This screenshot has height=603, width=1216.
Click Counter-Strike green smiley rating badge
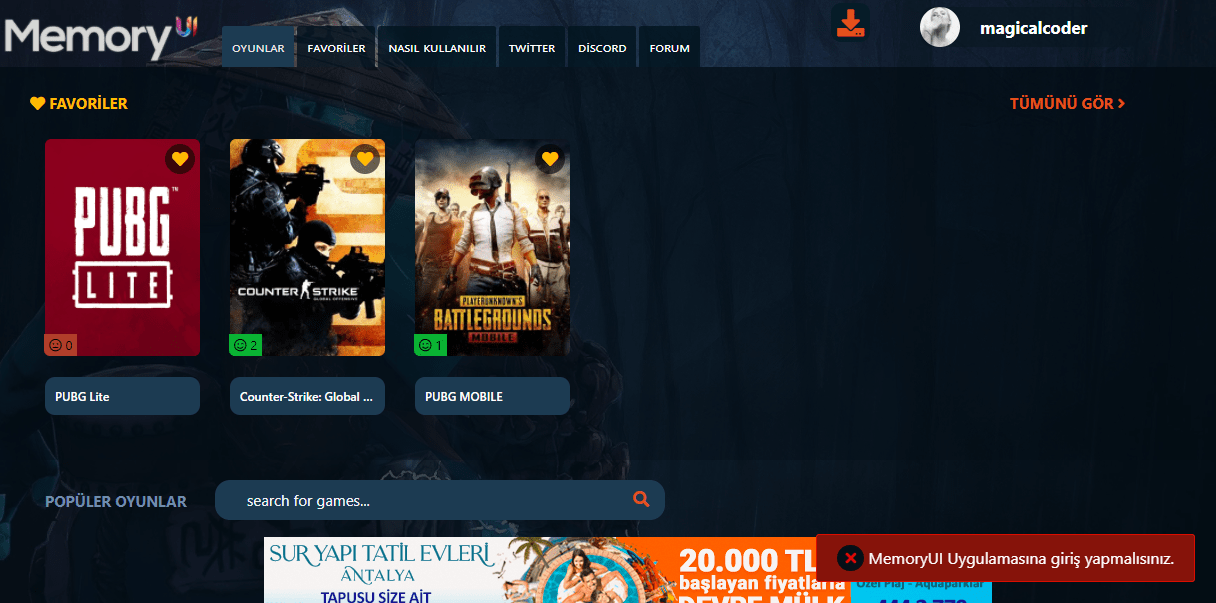[x=246, y=345]
